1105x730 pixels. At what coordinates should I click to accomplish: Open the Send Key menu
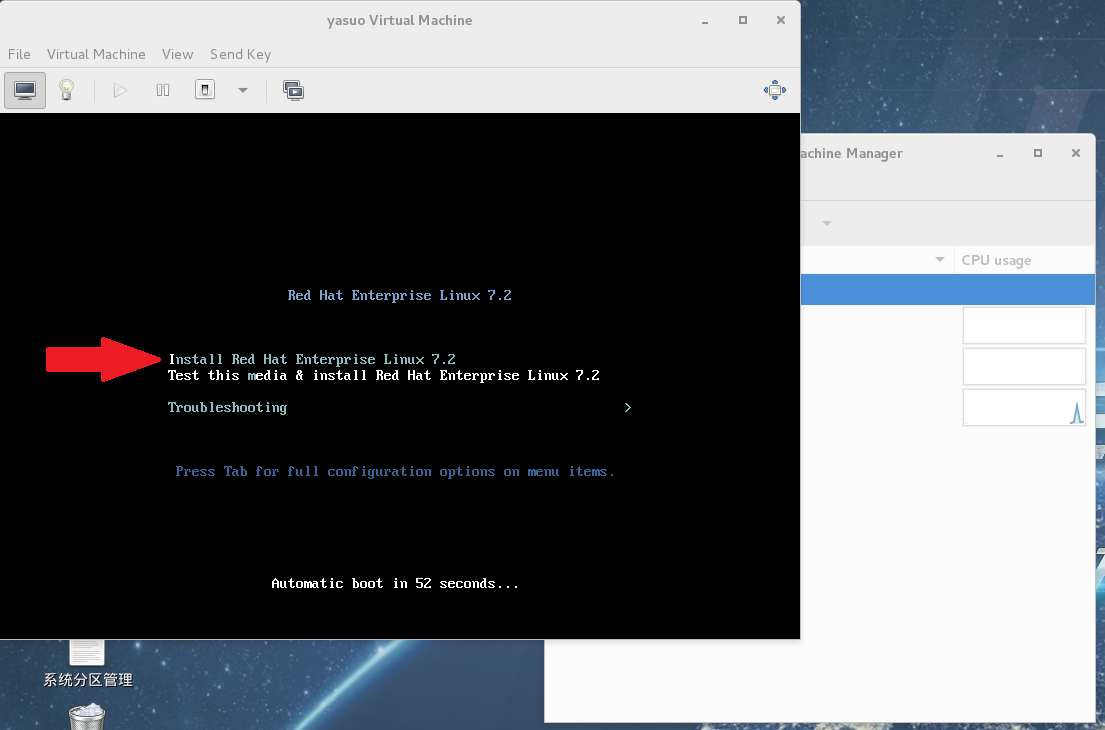[240, 54]
